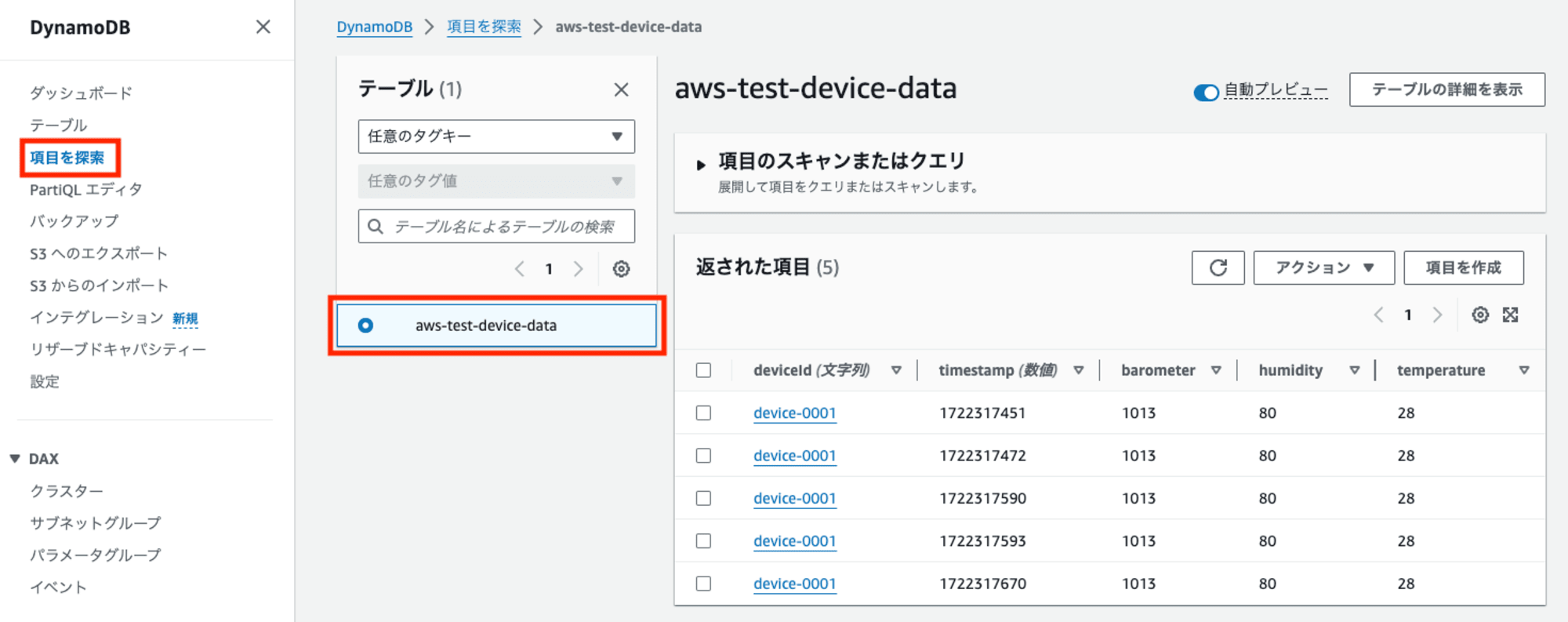The image size is (1568, 622).
Task: Click timestamp value 1722317670
Action: pos(983,584)
